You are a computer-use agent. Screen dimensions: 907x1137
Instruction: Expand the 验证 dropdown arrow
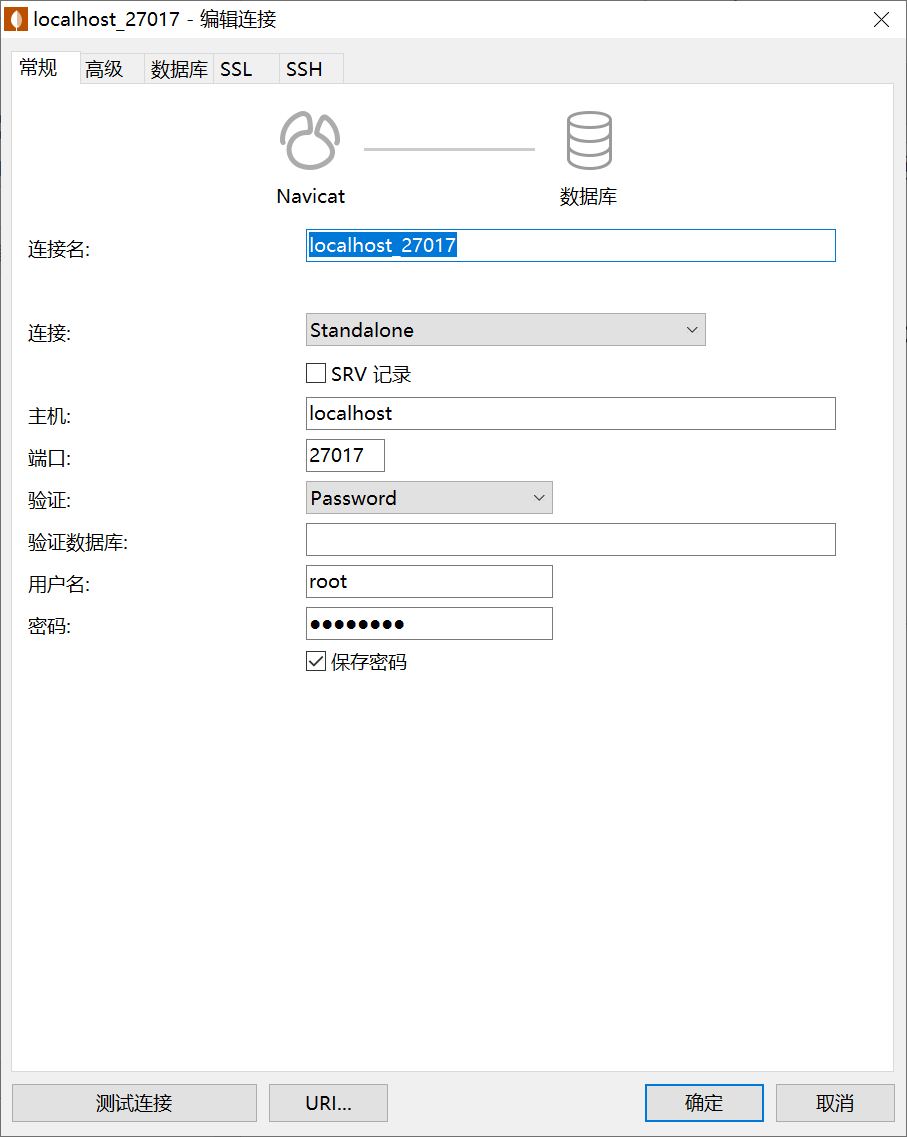pos(539,497)
